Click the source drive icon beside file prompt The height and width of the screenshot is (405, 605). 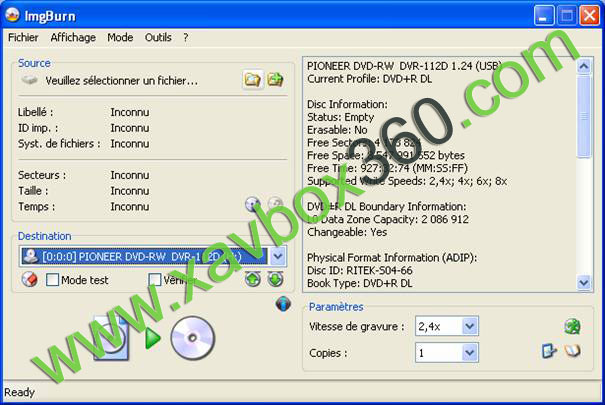(30, 80)
